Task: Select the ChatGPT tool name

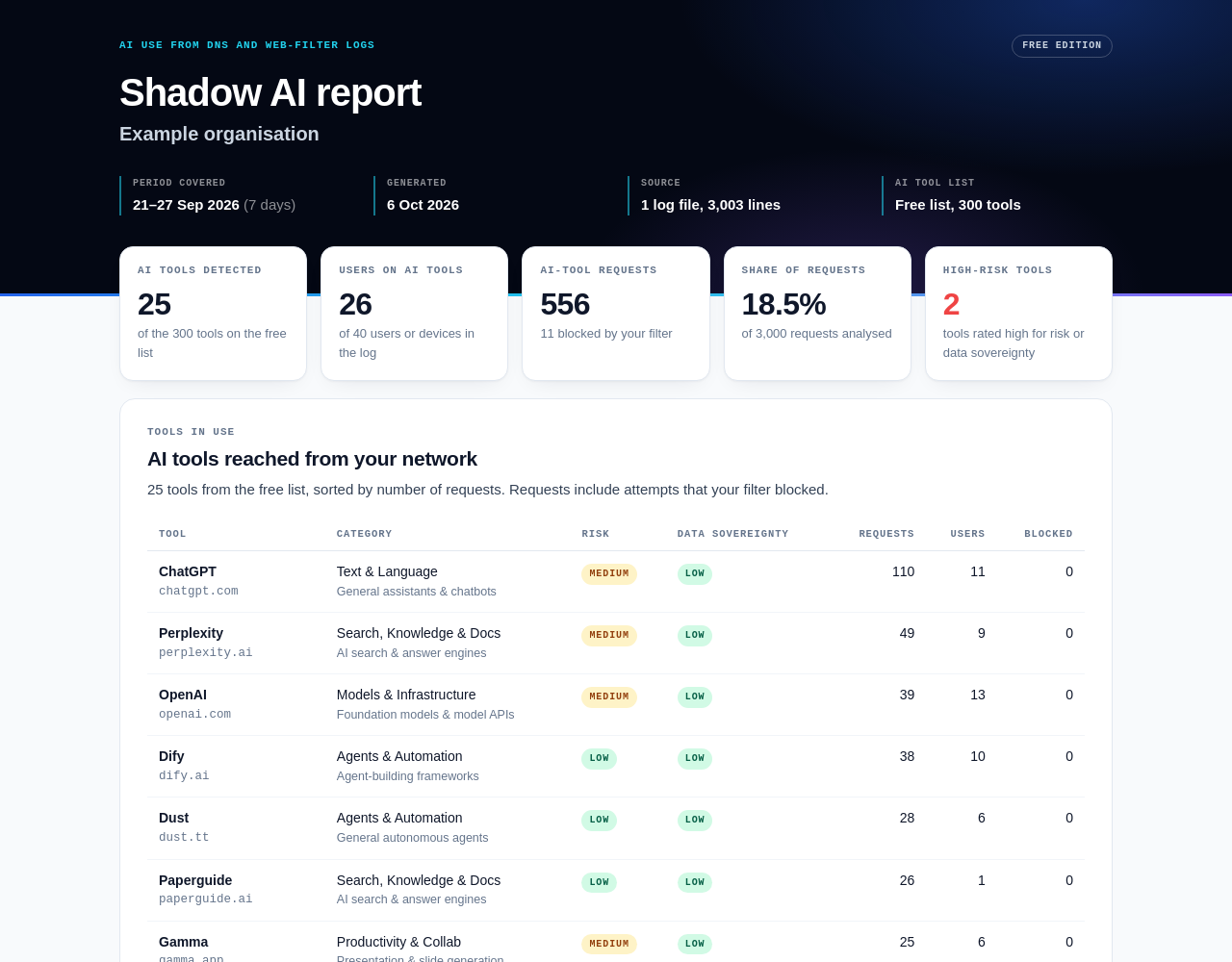Action: coord(188,571)
